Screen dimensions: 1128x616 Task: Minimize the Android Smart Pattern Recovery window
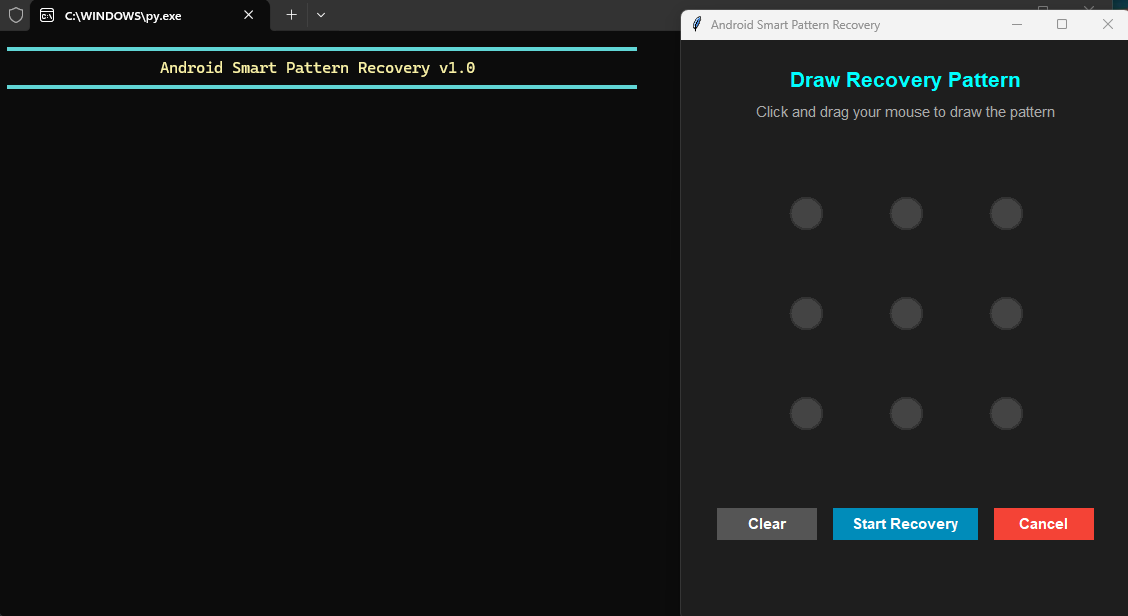1016,24
